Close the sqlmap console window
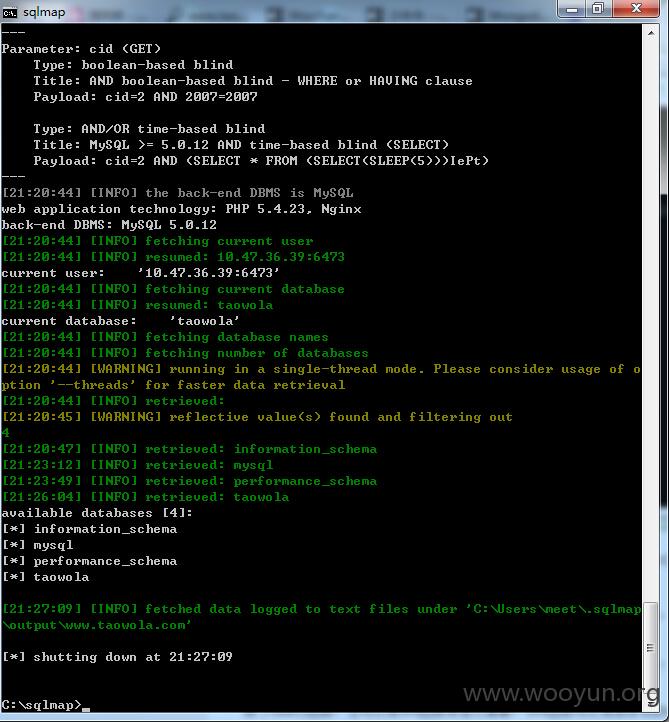This screenshot has width=669, height=722. tap(636, 9)
